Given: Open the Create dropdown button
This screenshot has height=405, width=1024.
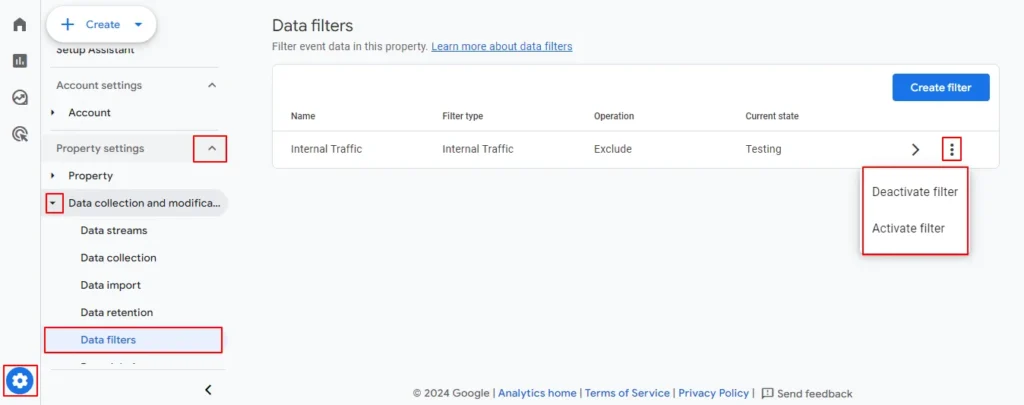Looking at the screenshot, I should [x=101, y=24].
